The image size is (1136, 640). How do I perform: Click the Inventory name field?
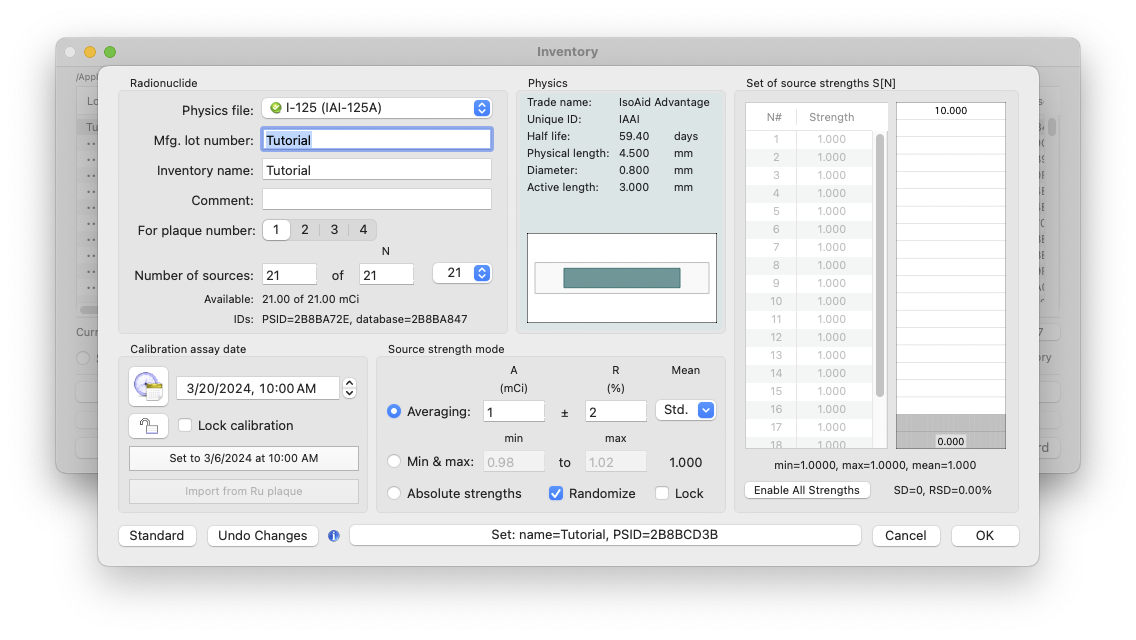[377, 170]
